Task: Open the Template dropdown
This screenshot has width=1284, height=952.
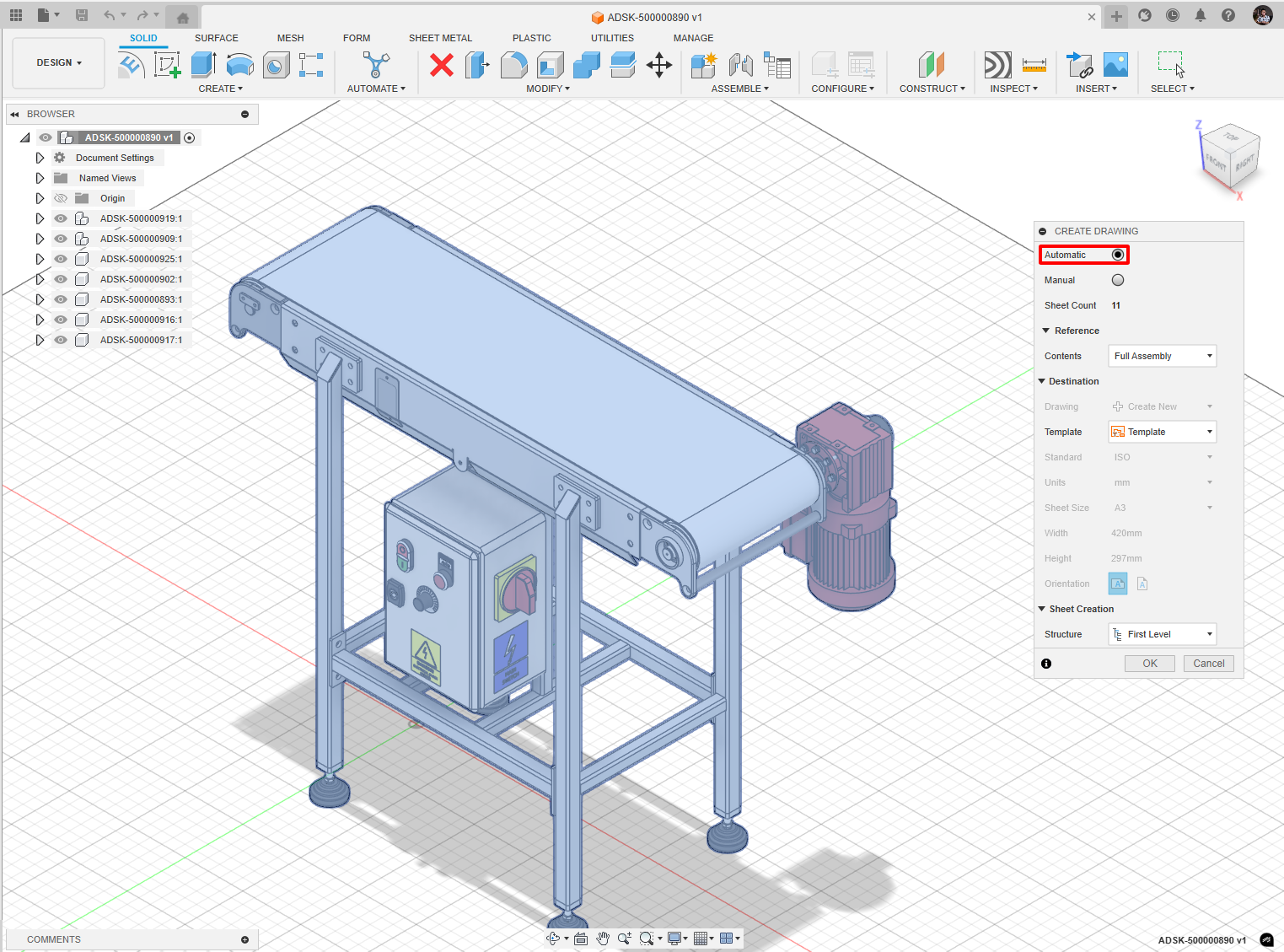Action: pyautogui.click(x=1163, y=432)
